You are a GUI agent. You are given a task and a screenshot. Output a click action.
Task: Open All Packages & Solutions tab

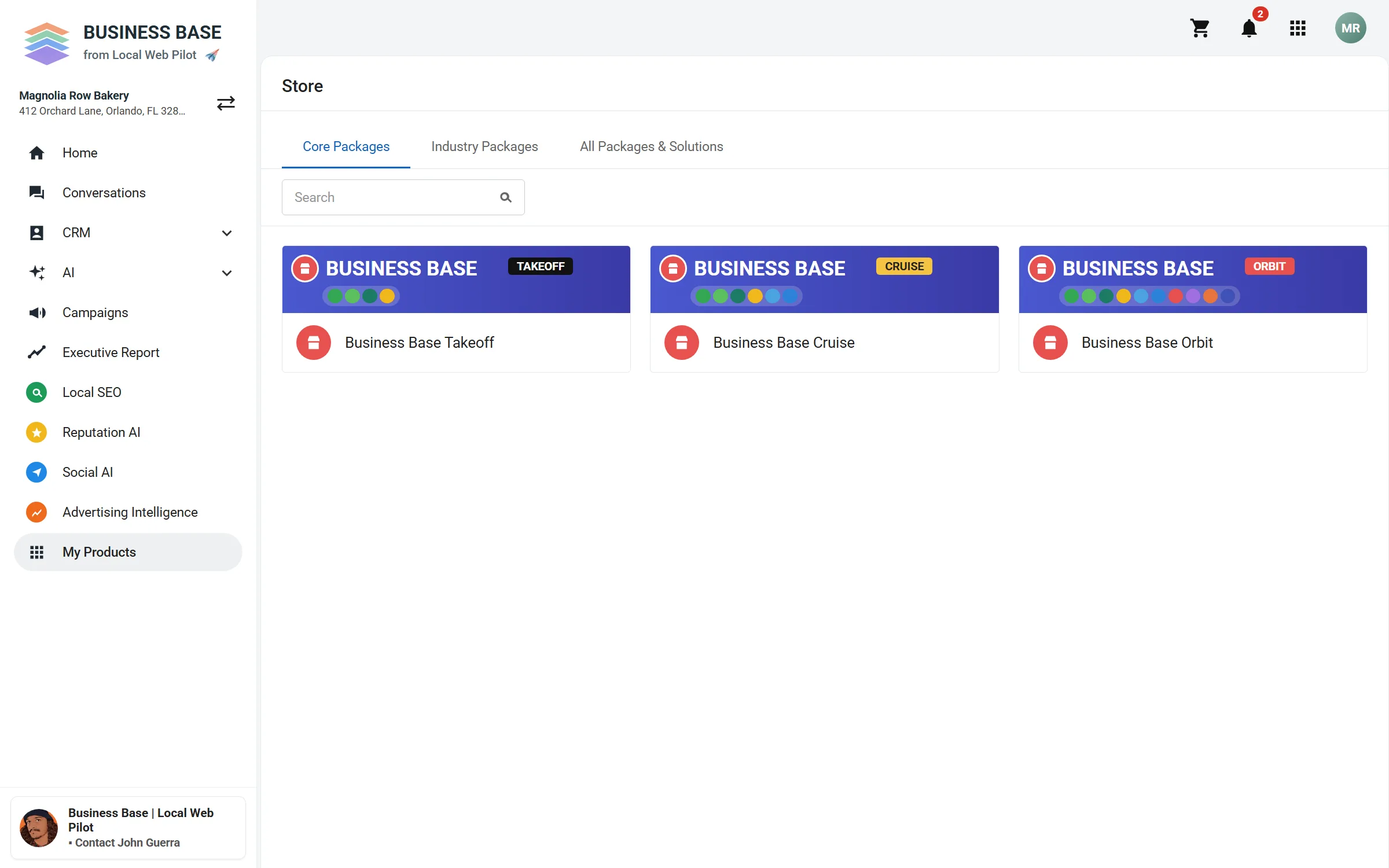pos(652,146)
